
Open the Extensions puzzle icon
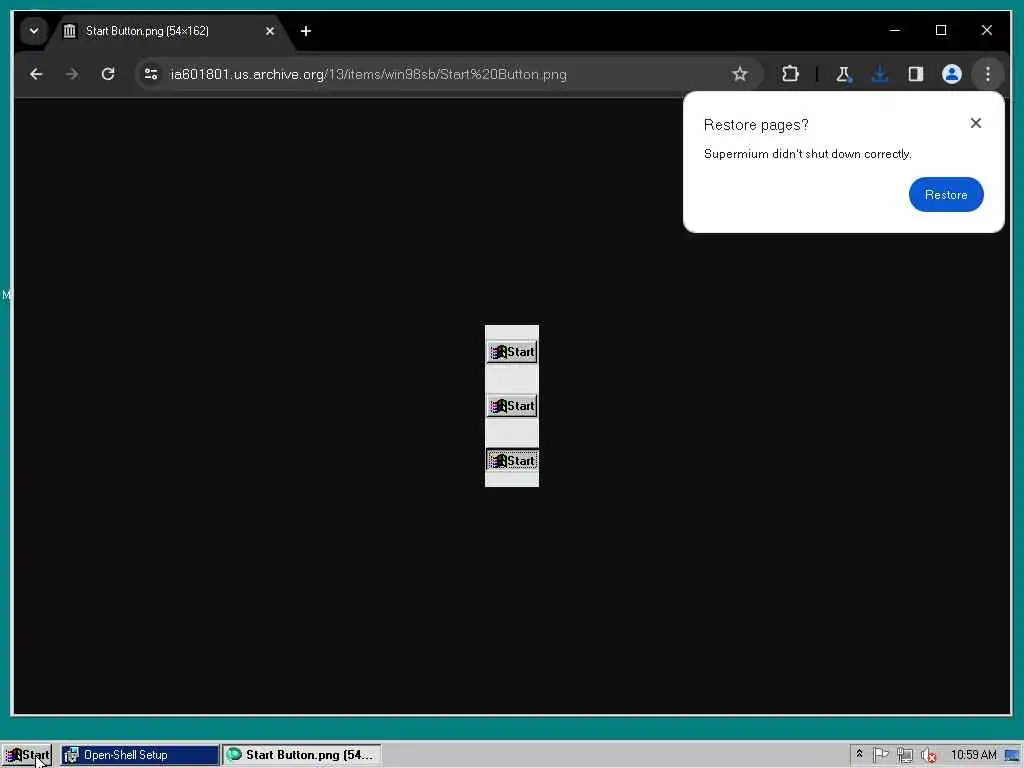click(x=790, y=74)
